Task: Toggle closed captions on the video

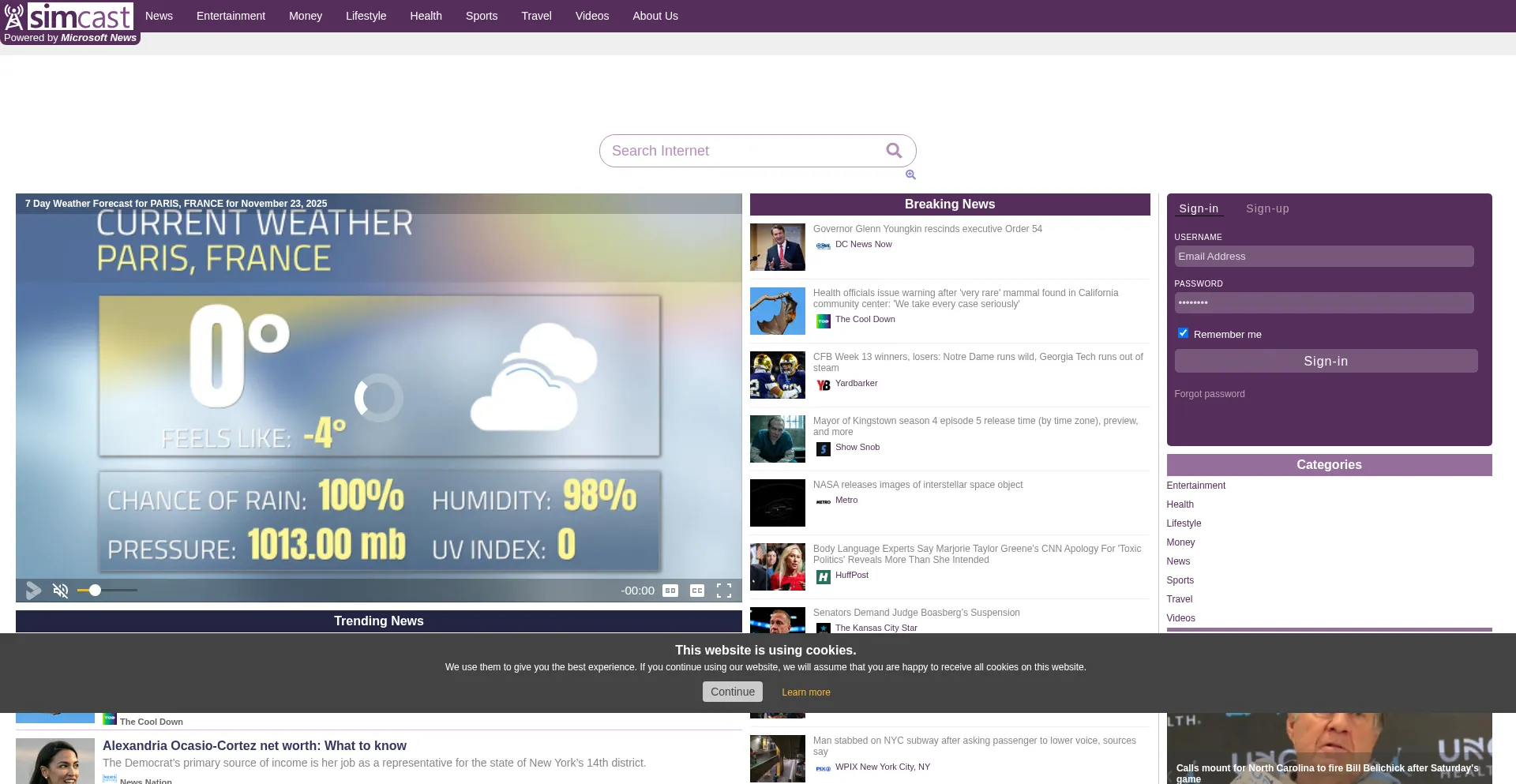Action: pos(697,591)
